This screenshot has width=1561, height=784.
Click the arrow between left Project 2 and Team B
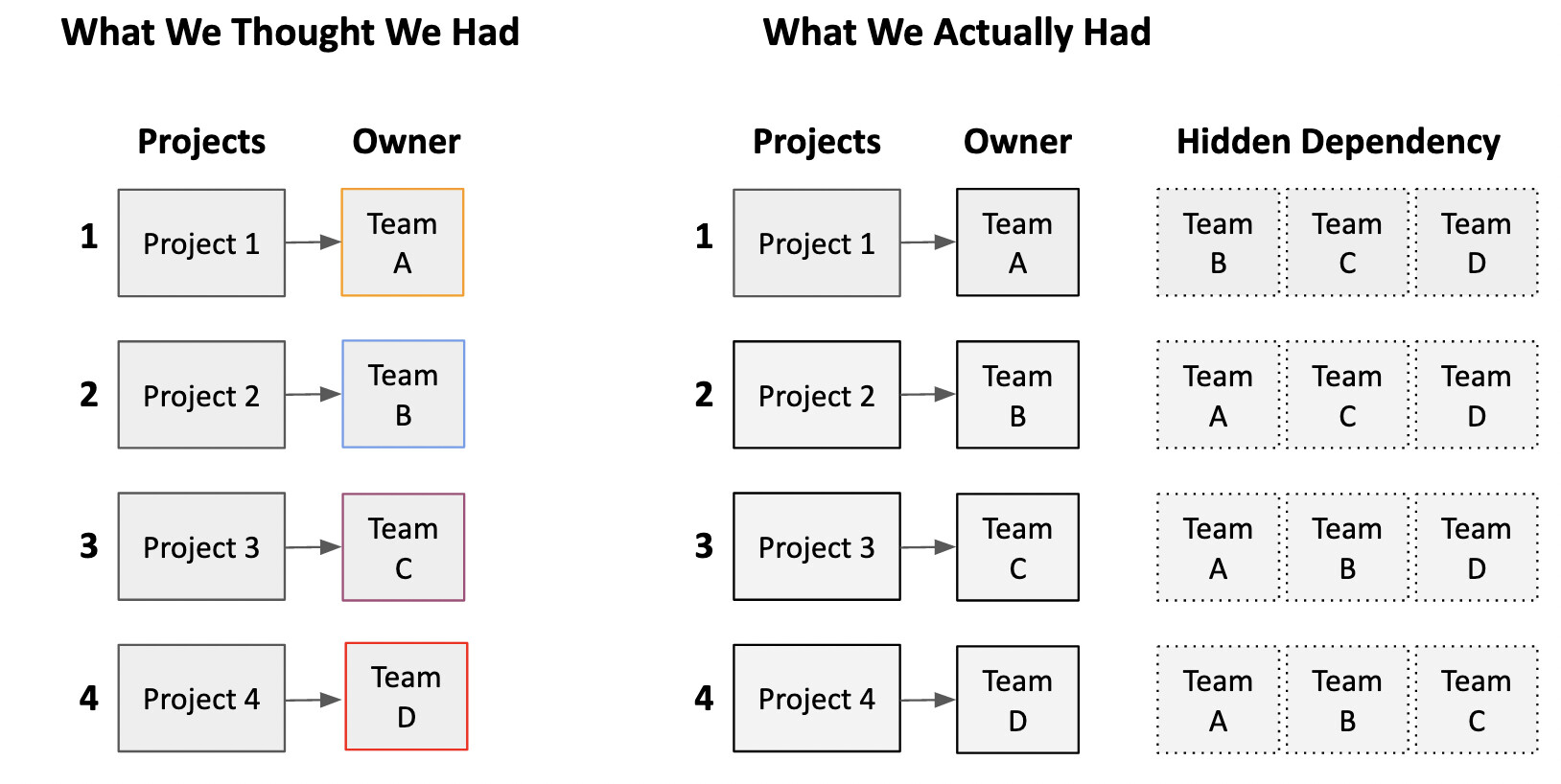pos(314,394)
